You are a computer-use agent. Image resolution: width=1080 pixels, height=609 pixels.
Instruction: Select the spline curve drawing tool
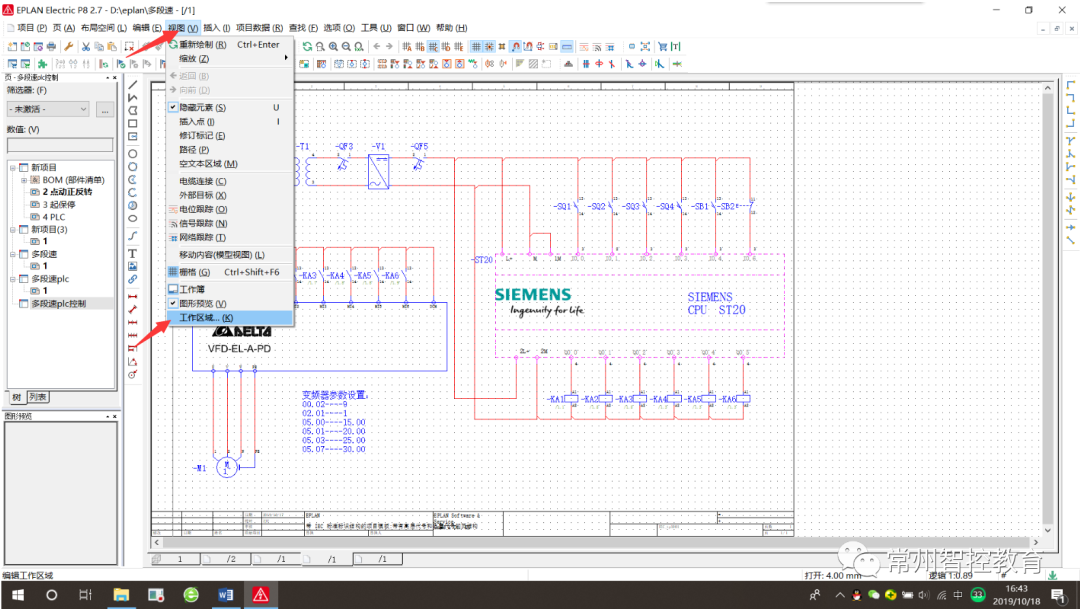[x=132, y=236]
